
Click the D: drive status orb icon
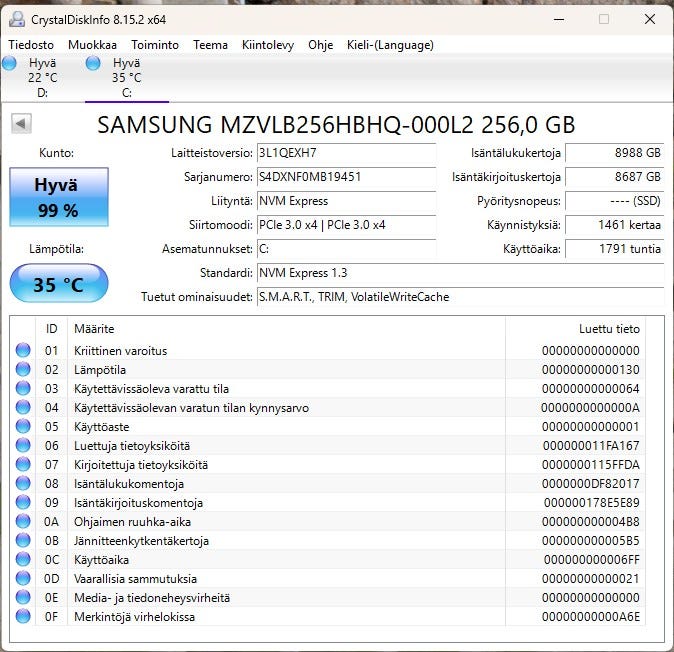(x=9, y=64)
